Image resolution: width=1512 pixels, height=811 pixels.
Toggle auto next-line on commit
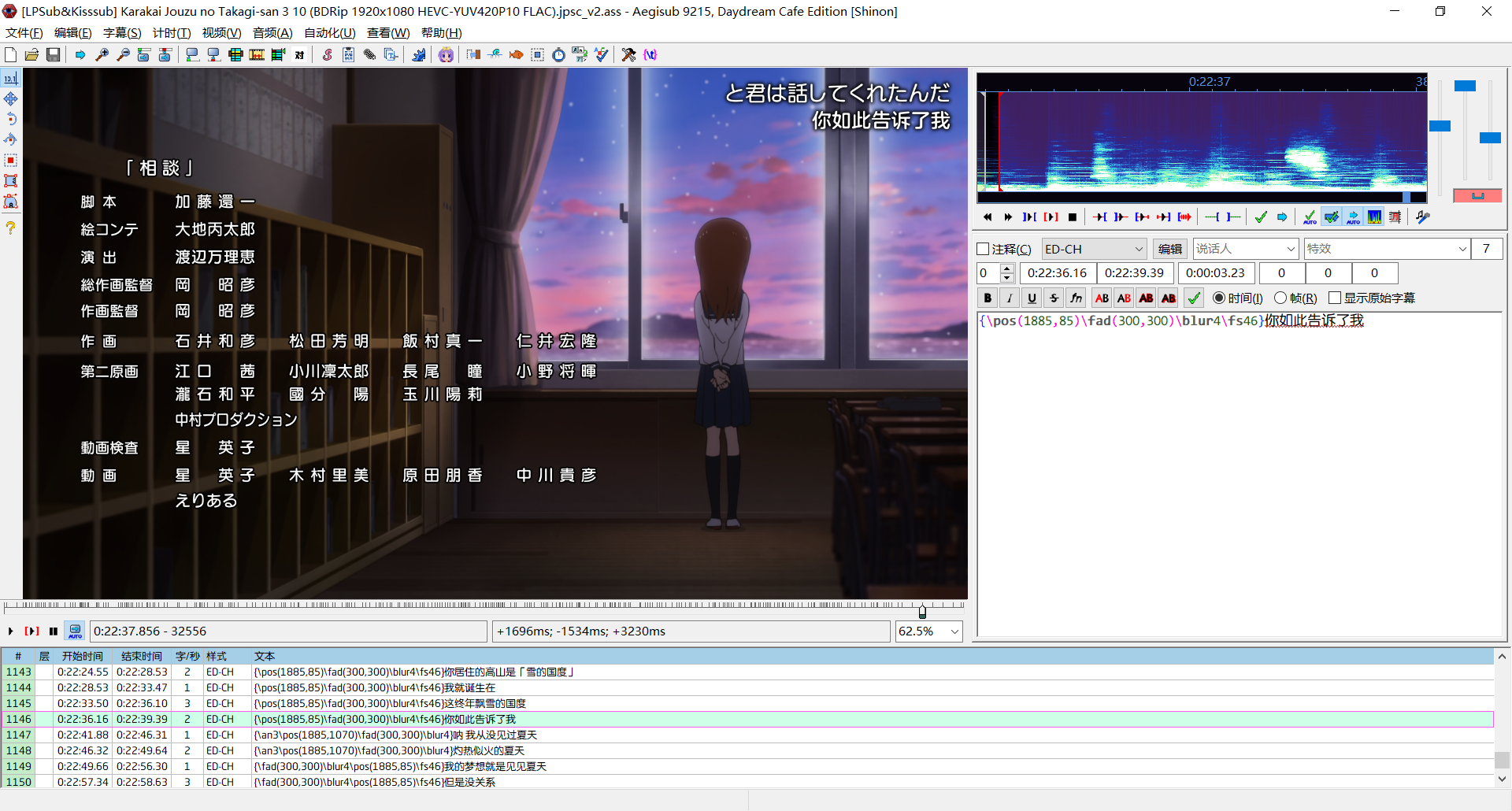point(1332,217)
